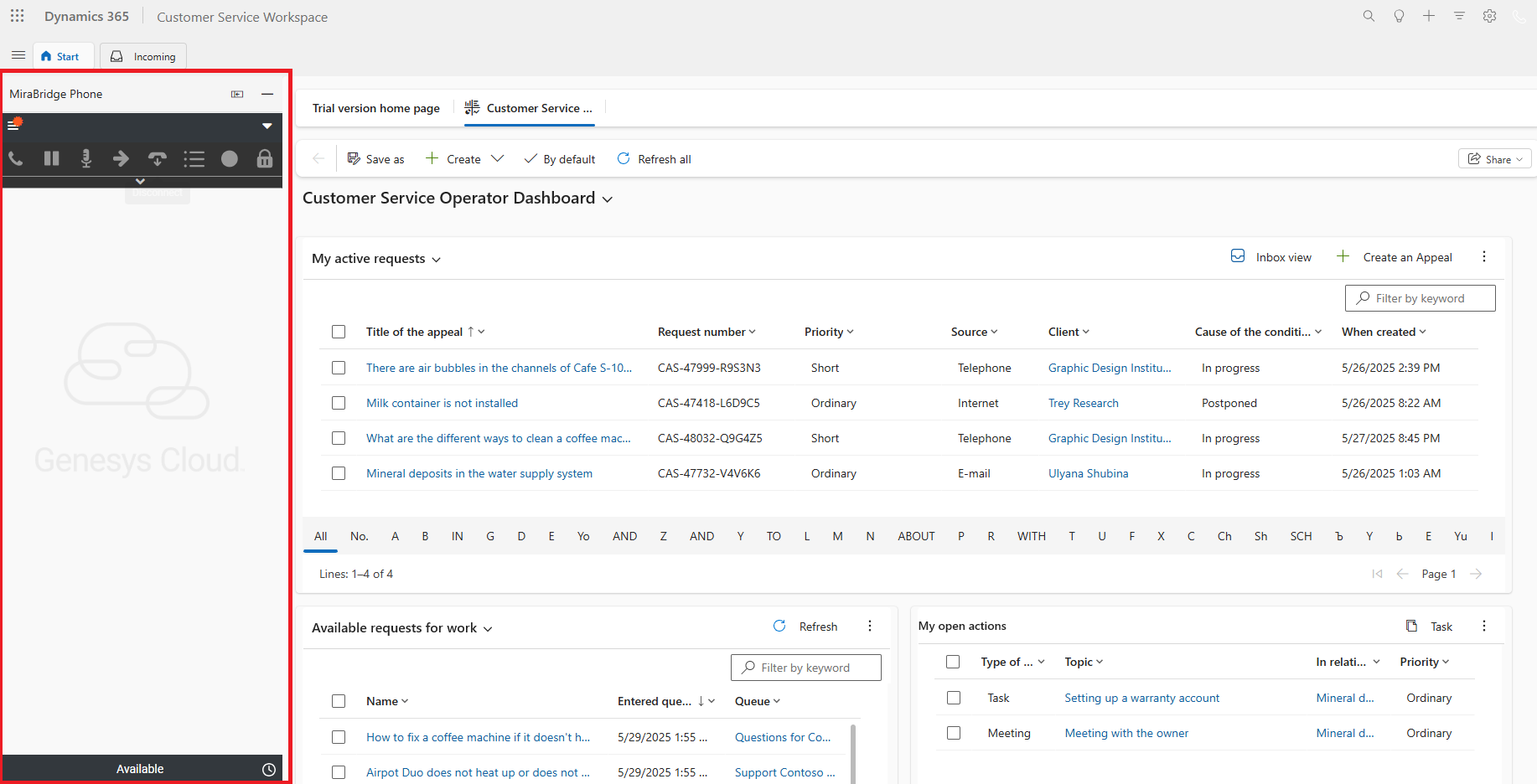The image size is (1537, 784).
Task: Check the Meeting row in open actions
Action: point(954,733)
